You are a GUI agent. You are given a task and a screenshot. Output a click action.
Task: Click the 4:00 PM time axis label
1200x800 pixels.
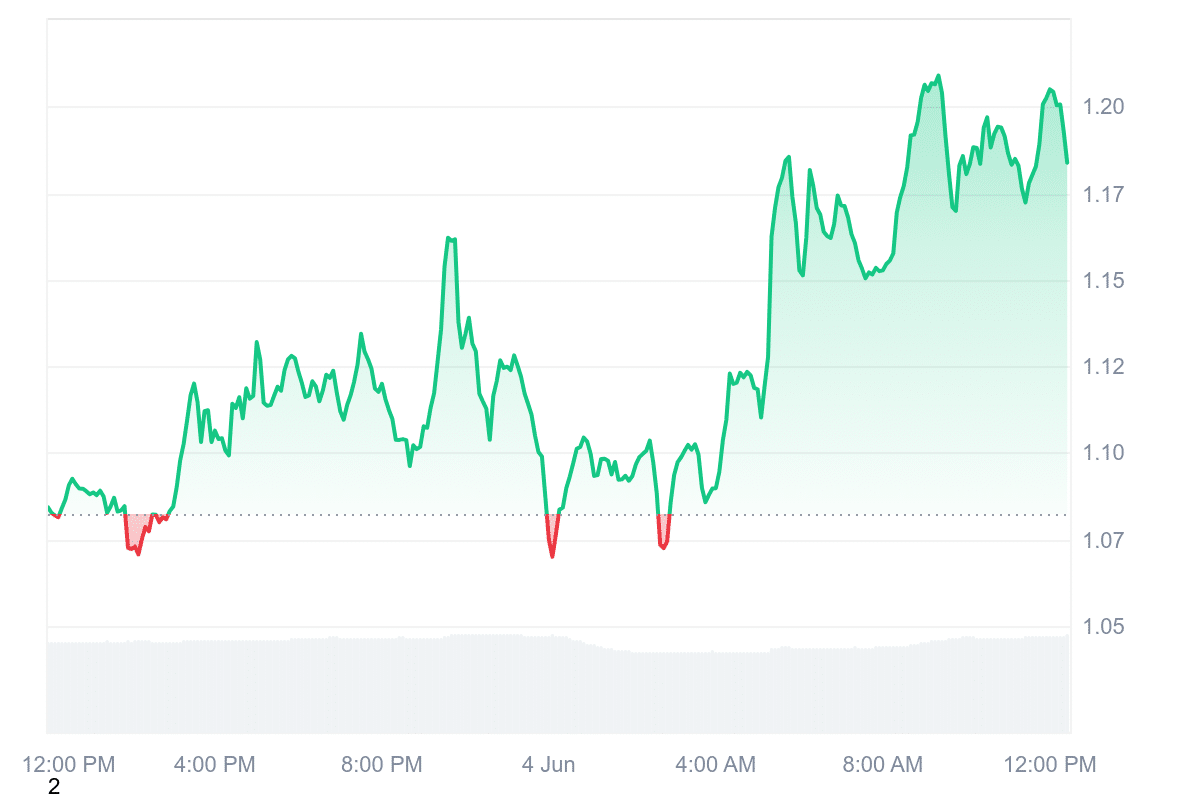click(215, 765)
